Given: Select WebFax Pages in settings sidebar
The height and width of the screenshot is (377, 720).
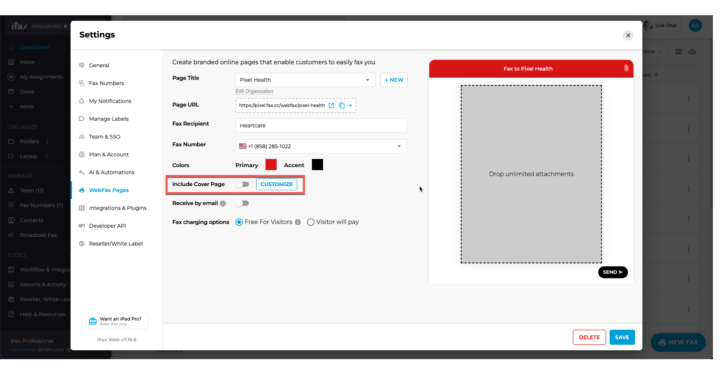Looking at the screenshot, I should click(x=108, y=190).
